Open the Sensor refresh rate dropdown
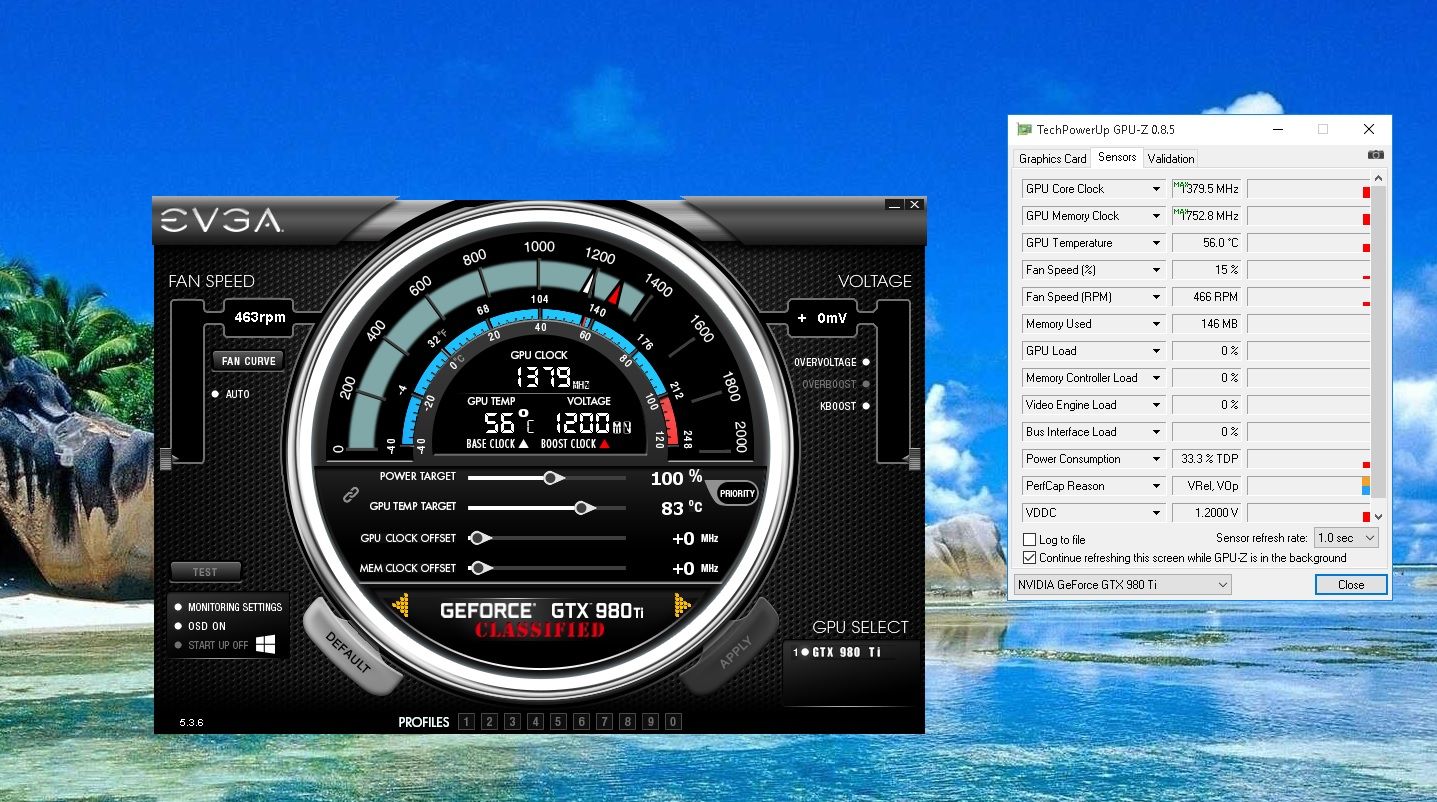This screenshot has width=1437, height=802. coord(1346,538)
